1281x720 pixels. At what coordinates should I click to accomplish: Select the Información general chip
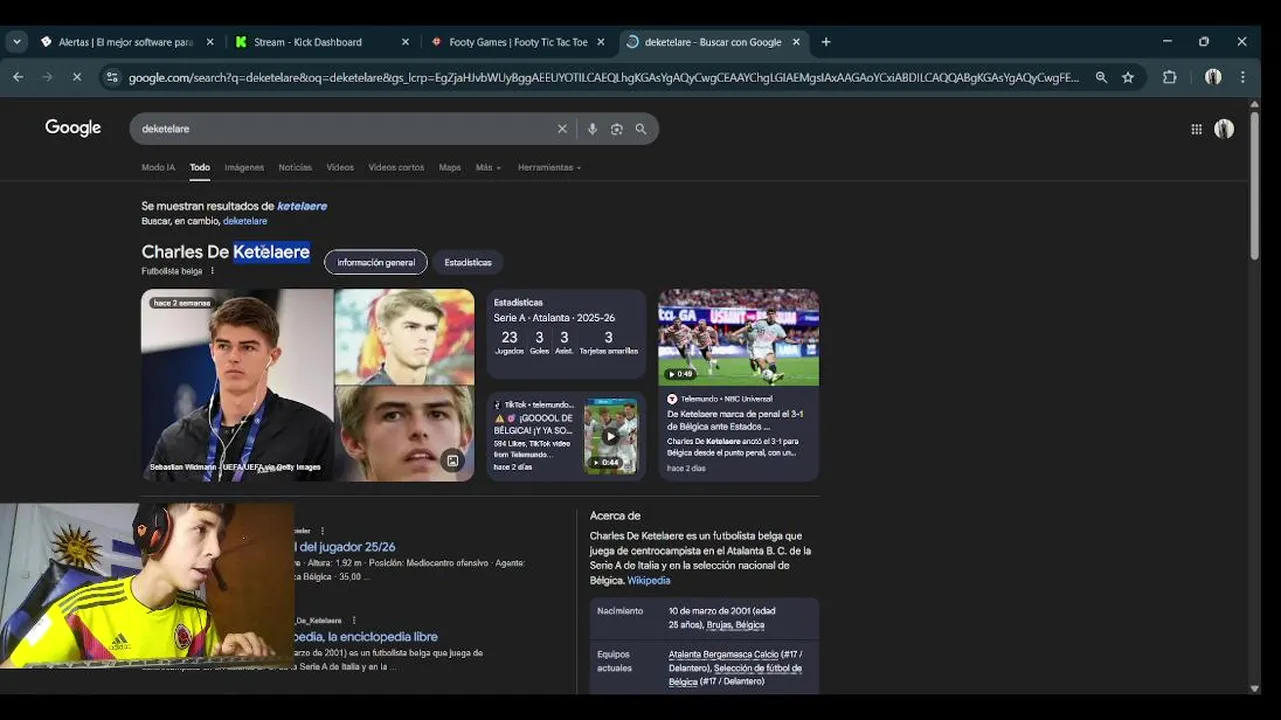point(376,262)
